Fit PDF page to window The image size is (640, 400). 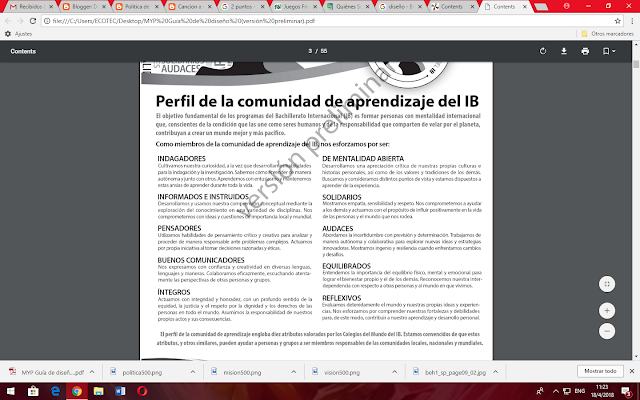click(x=607, y=284)
